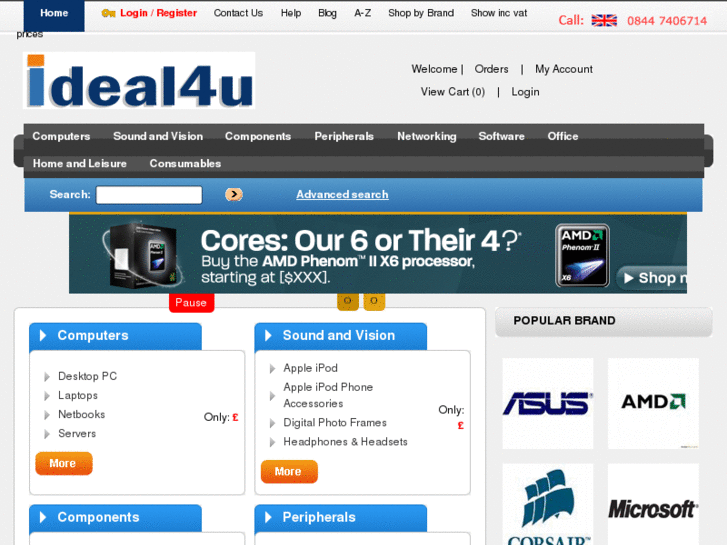This screenshot has height=545, width=727.
Task: Select the second banner slide indicator
Action: 374,301
